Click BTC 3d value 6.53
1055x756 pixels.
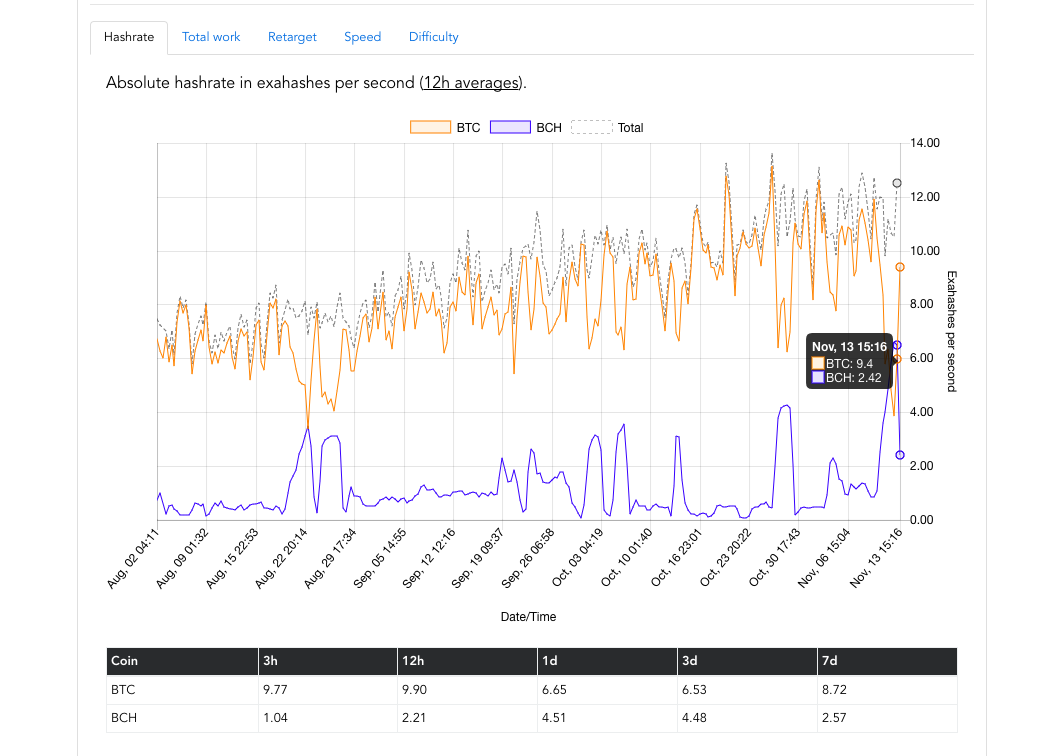pos(694,689)
